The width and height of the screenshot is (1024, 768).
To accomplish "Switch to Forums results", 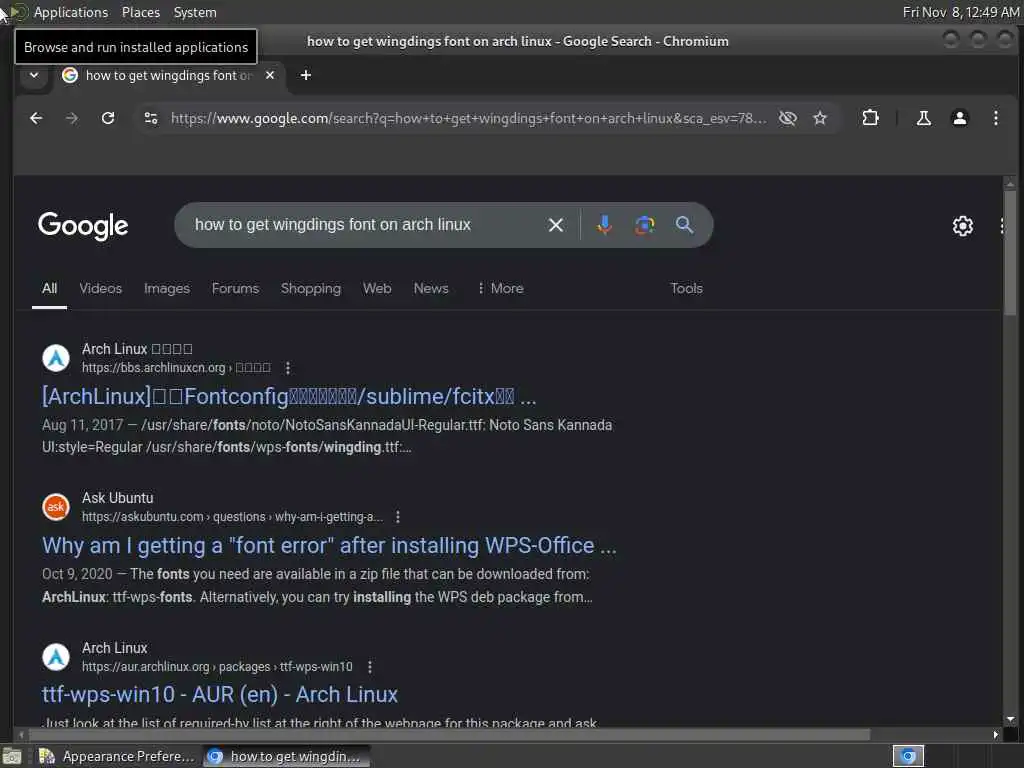I will [x=235, y=289].
